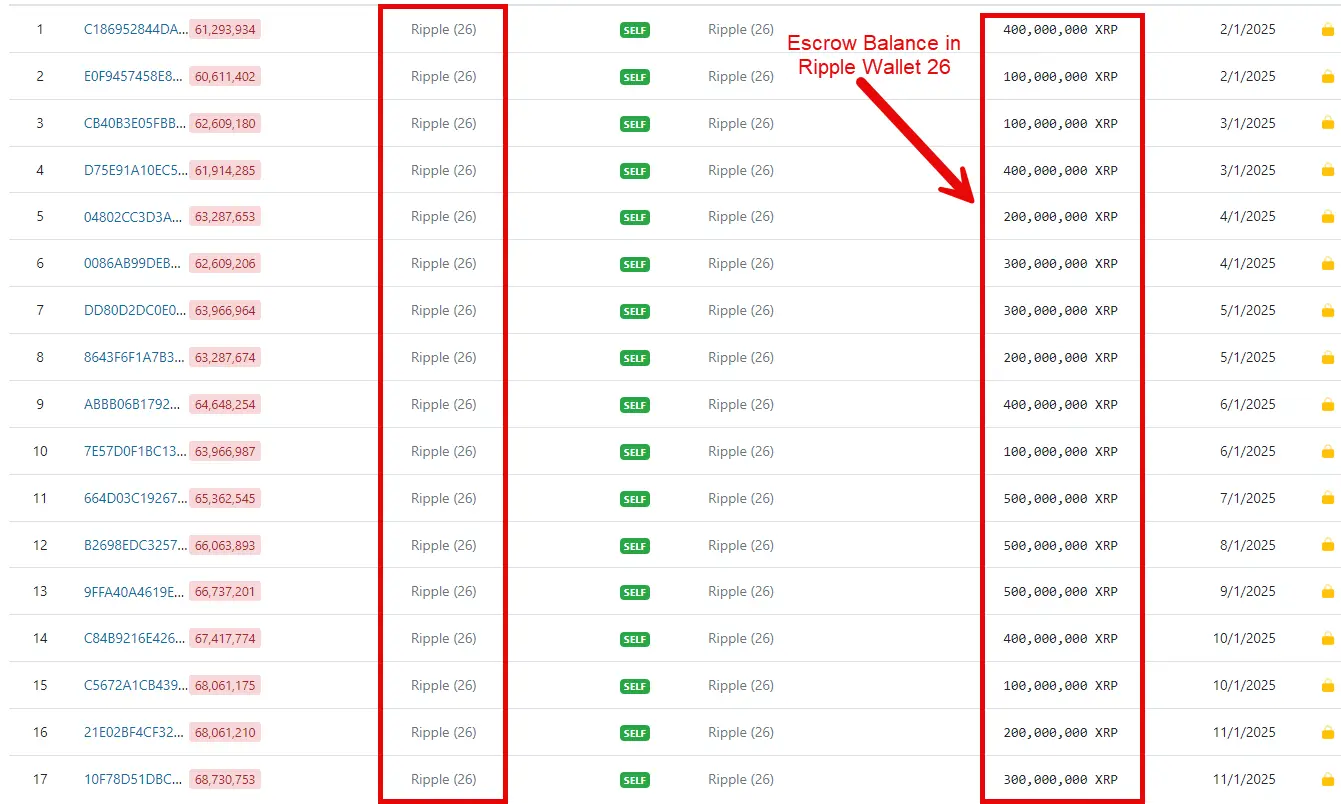
Task: Click the SELF badge in row 11
Action: (x=635, y=499)
